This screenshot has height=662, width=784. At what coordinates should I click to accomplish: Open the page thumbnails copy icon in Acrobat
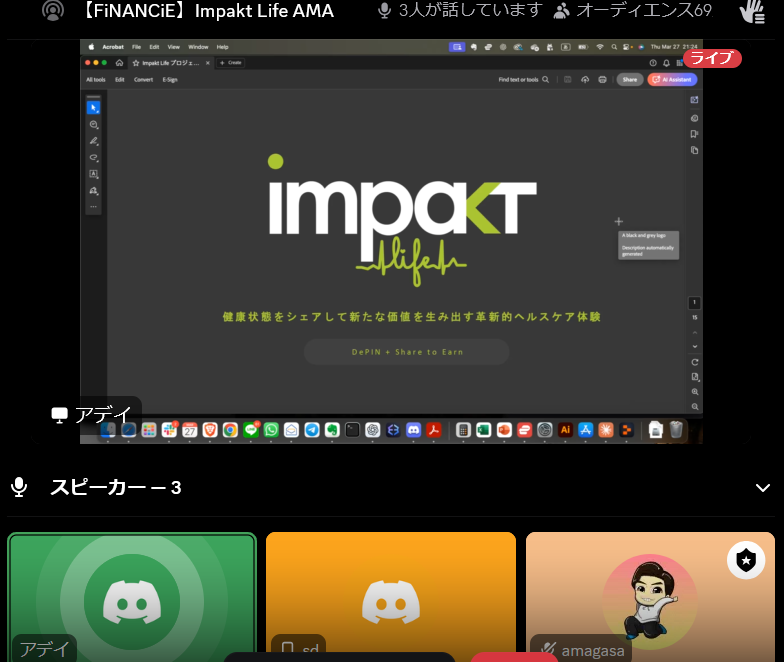[694, 150]
